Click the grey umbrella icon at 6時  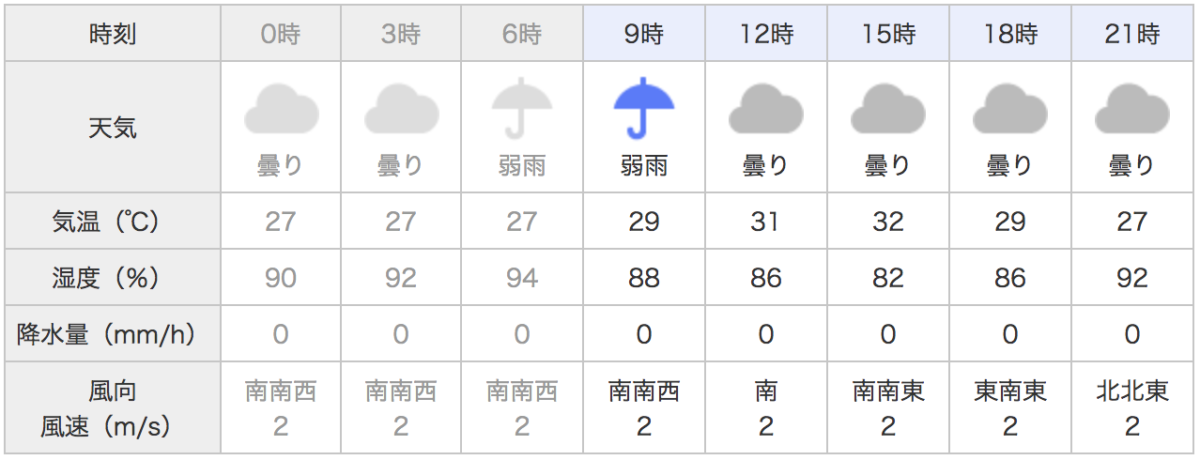point(522,108)
